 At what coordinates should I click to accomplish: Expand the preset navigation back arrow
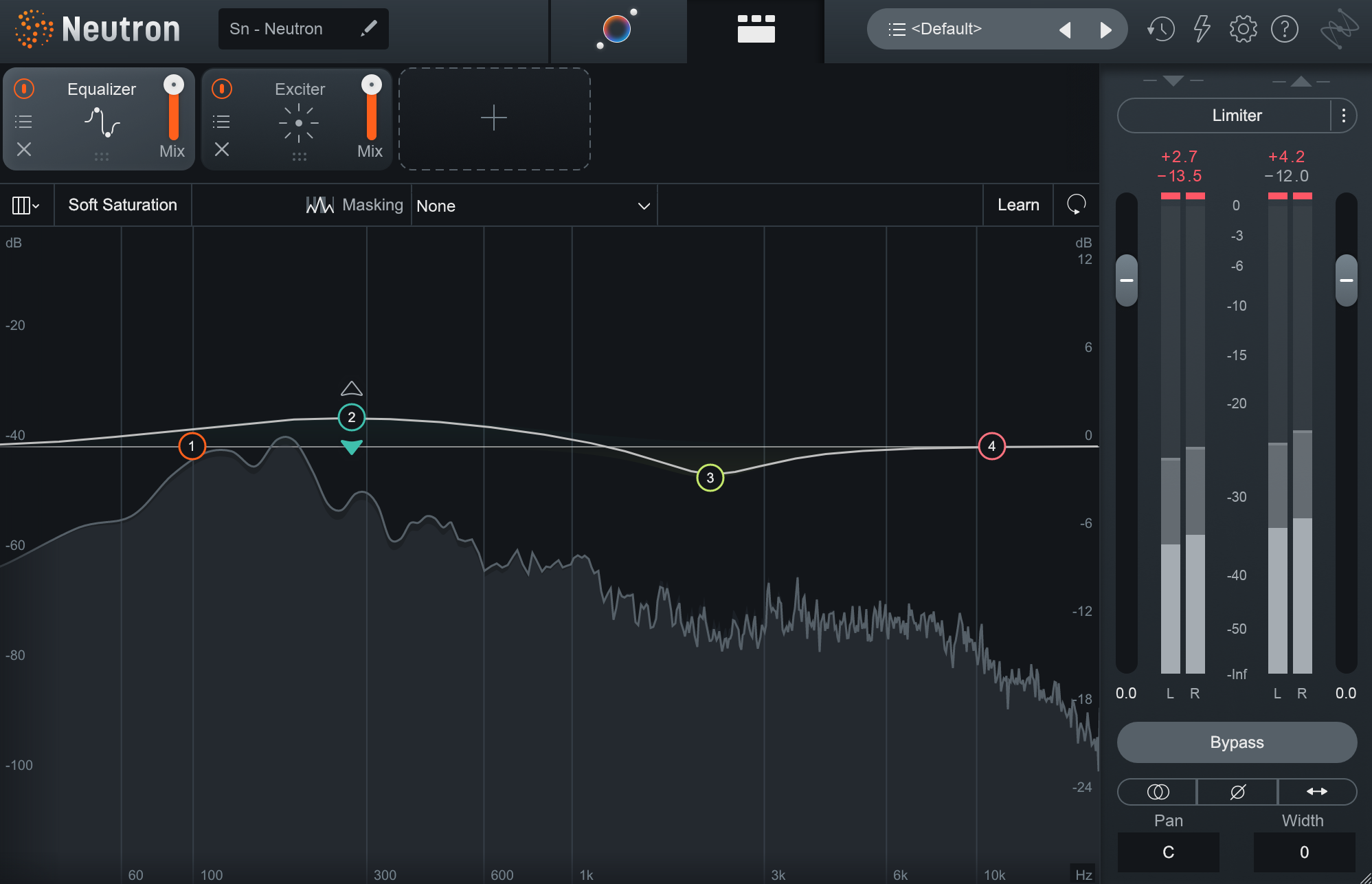(x=1063, y=29)
